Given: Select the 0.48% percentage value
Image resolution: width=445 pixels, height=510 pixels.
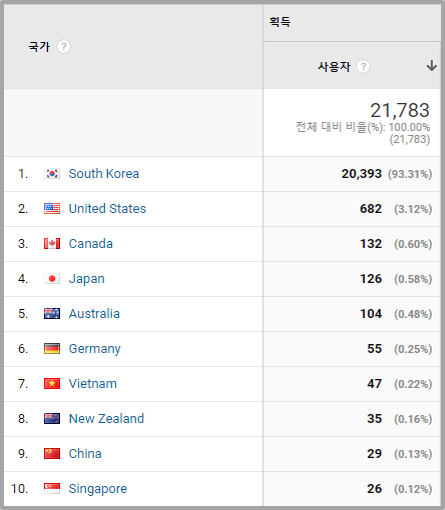Looking at the screenshot, I should point(413,314).
